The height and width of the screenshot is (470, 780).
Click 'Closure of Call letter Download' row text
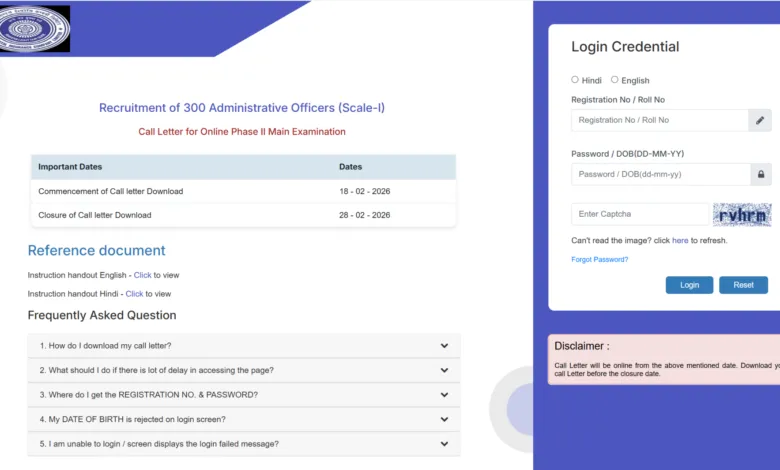pyautogui.click(x=95, y=215)
